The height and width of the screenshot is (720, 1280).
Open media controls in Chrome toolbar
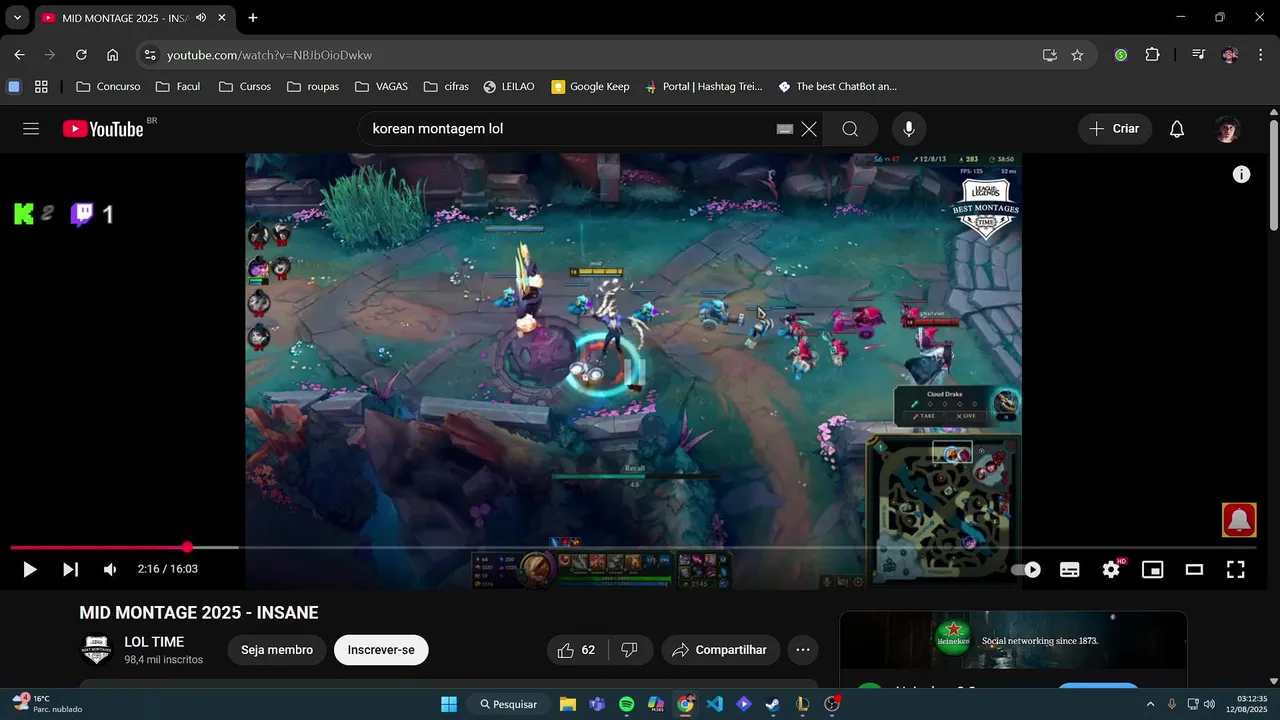click(x=1198, y=55)
